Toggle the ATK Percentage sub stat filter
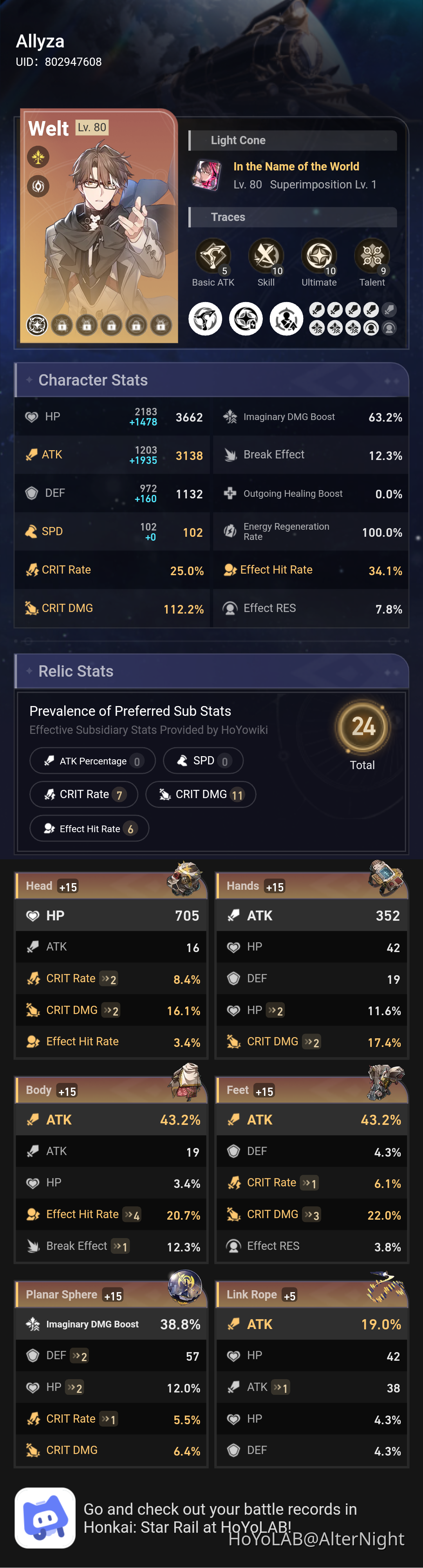The width and height of the screenshot is (423, 1568). click(x=92, y=760)
